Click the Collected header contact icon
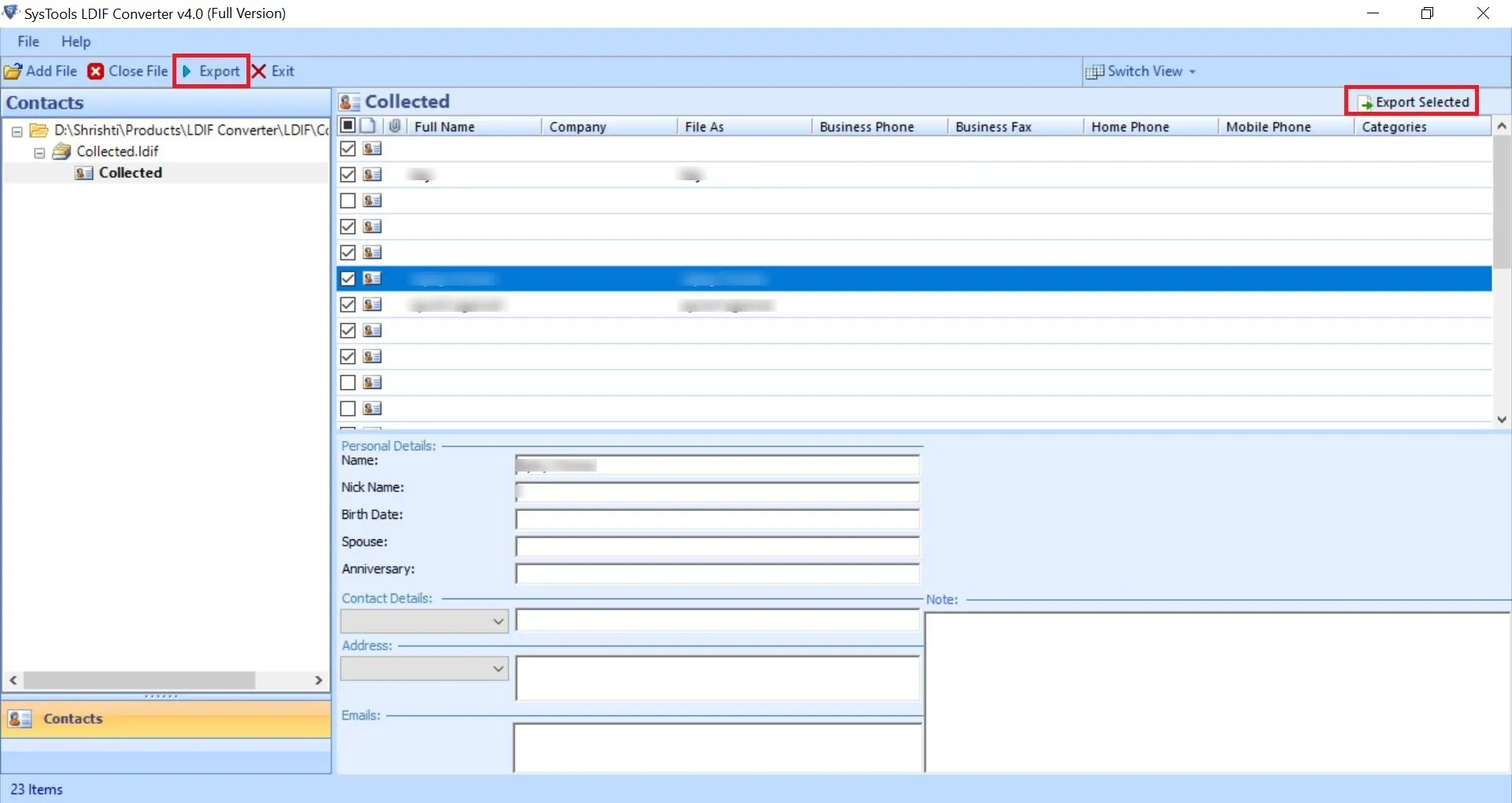Viewport: 1512px width, 803px height. (x=350, y=102)
